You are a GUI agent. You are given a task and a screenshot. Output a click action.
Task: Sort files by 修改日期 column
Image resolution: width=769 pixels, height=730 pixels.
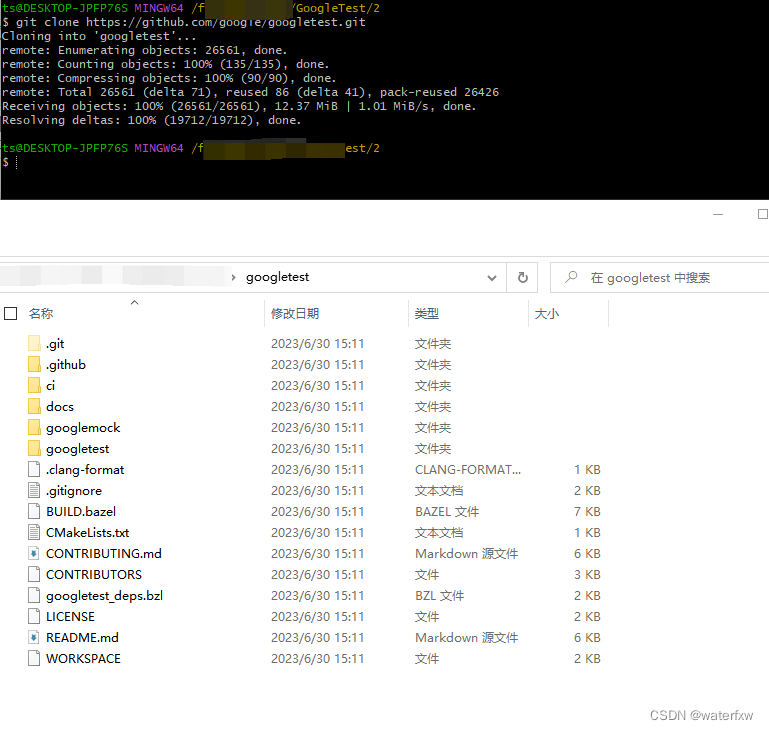pos(295,313)
